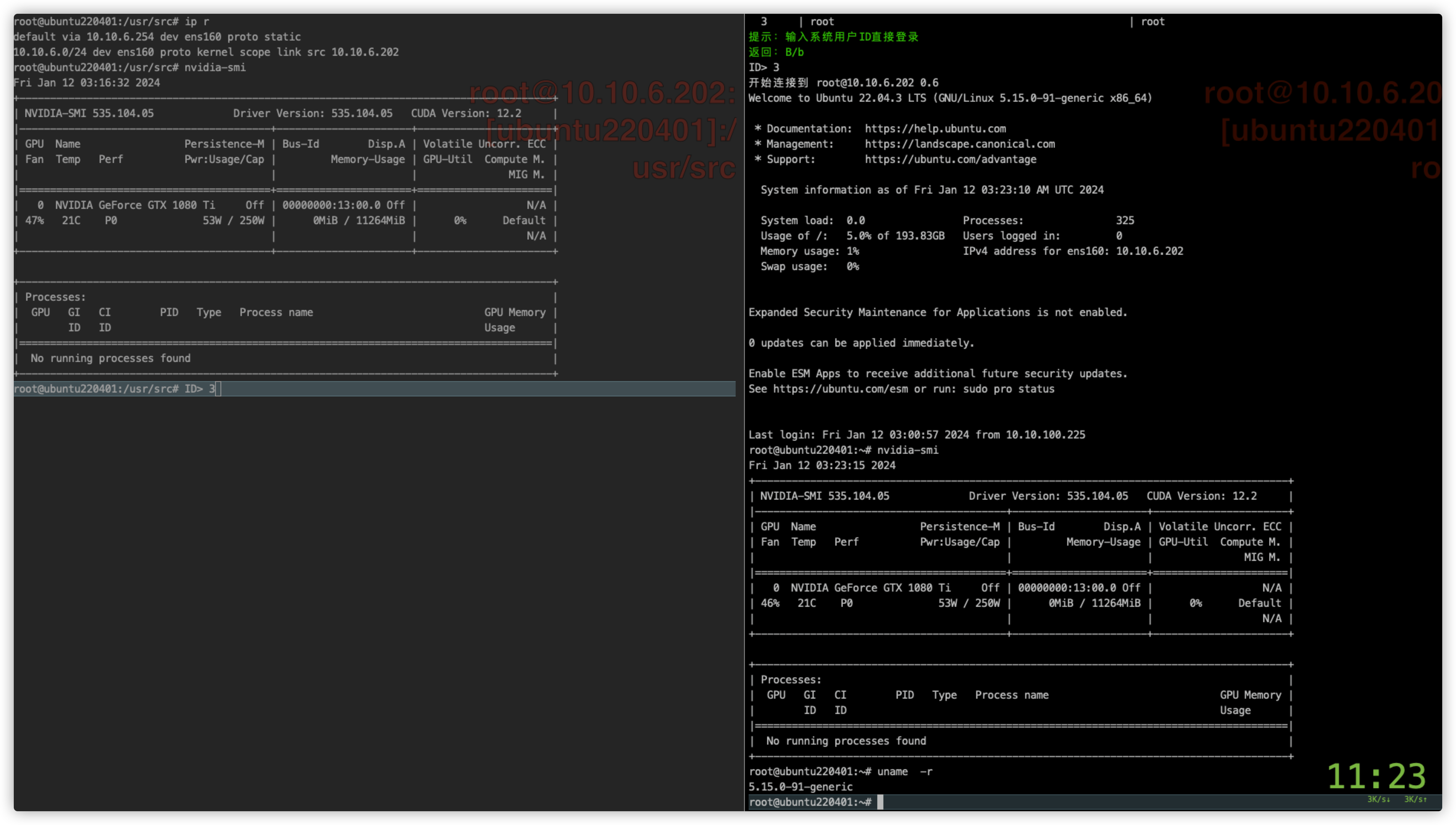Viewport: 1456px width, 825px height.
Task: Focus the left pane "ID> 3" input line
Action: [374, 389]
